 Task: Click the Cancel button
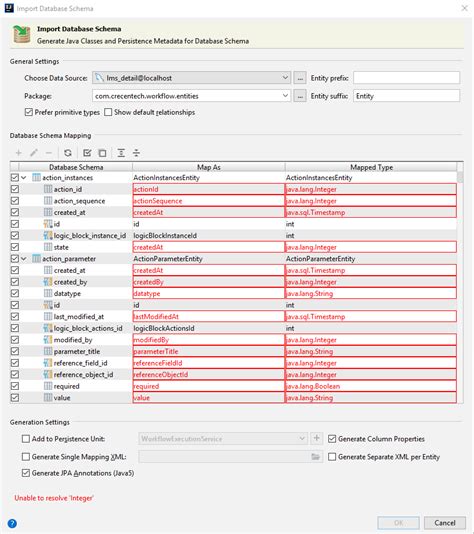pyautogui.click(x=445, y=523)
